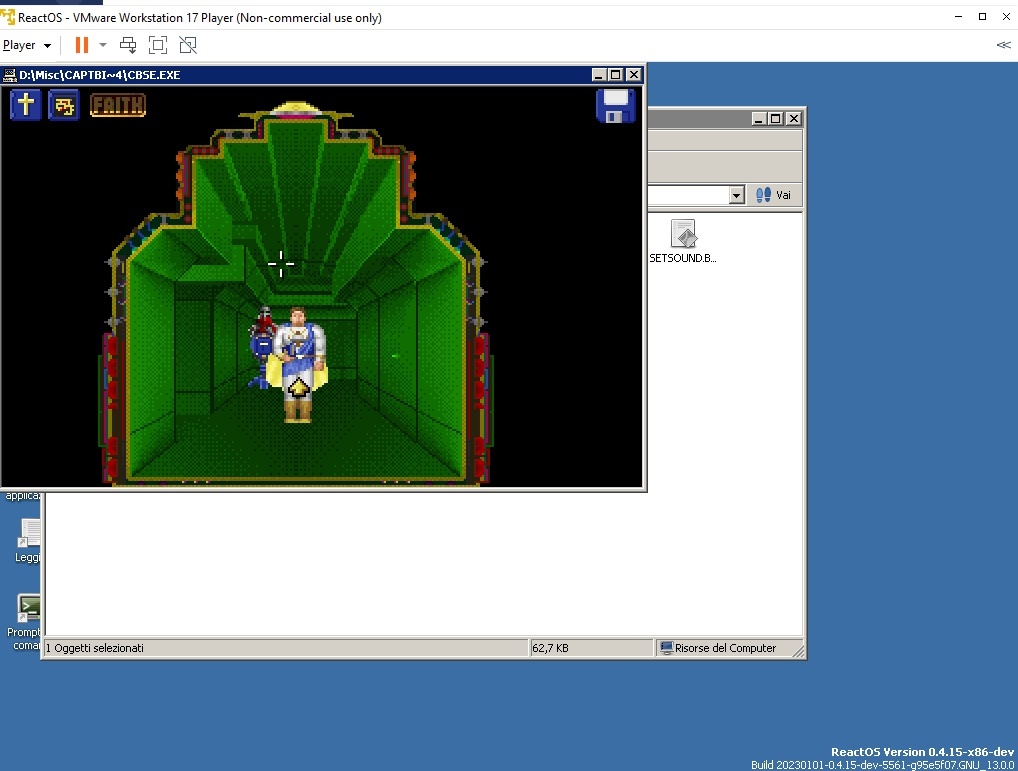Enter VMware full screen mode
Image resolution: width=1018 pixels, height=771 pixels.
pyautogui.click(x=158, y=45)
